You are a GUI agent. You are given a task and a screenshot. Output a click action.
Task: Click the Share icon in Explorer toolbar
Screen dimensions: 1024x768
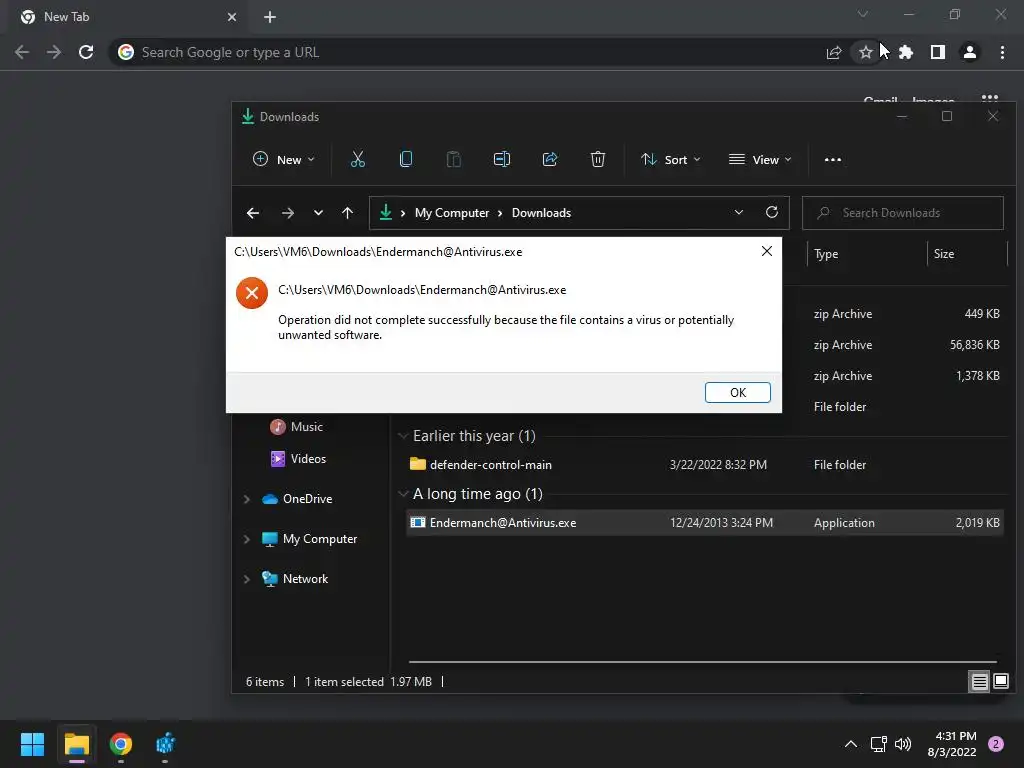[x=550, y=159]
